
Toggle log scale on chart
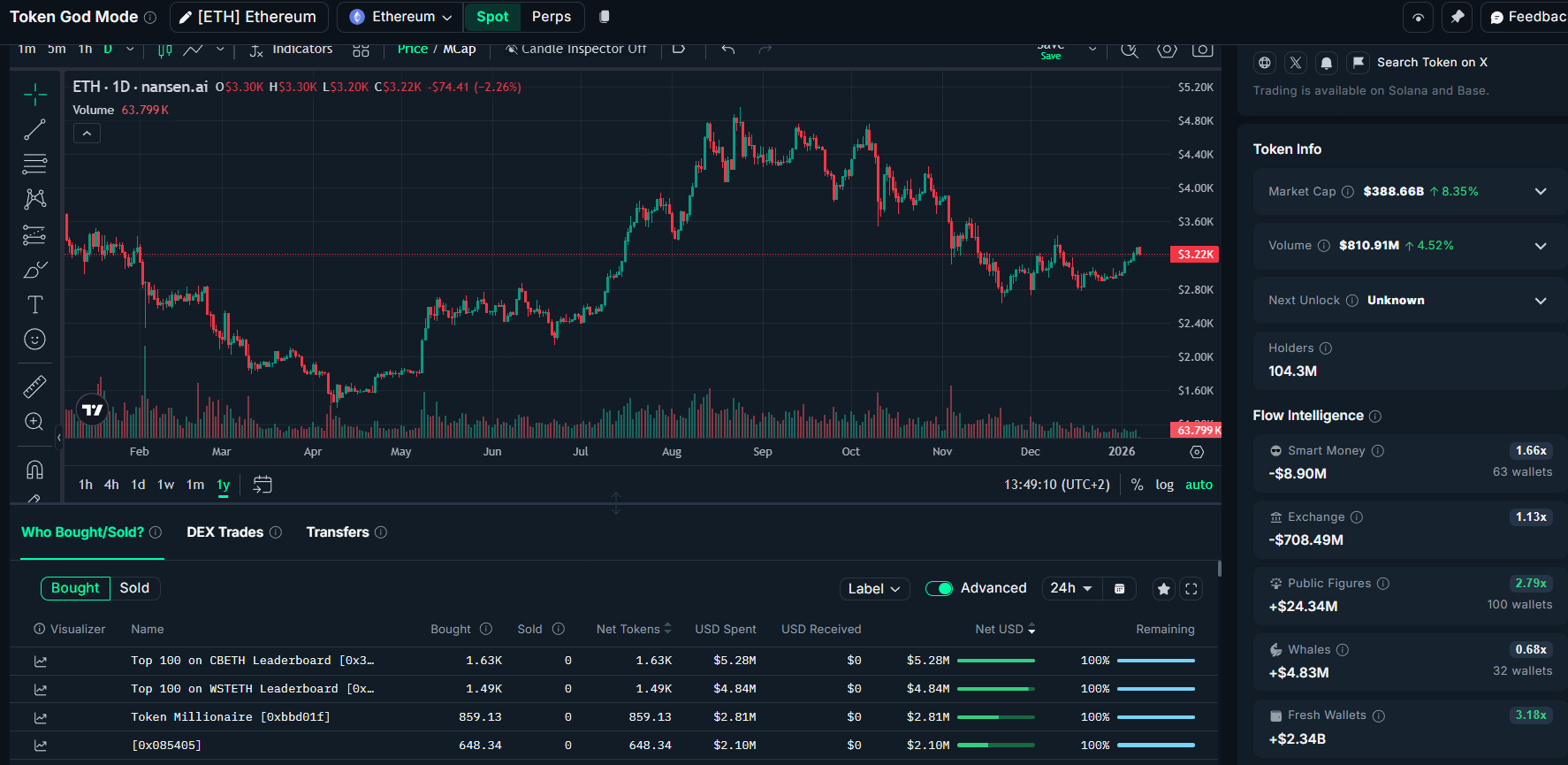pyautogui.click(x=1164, y=485)
